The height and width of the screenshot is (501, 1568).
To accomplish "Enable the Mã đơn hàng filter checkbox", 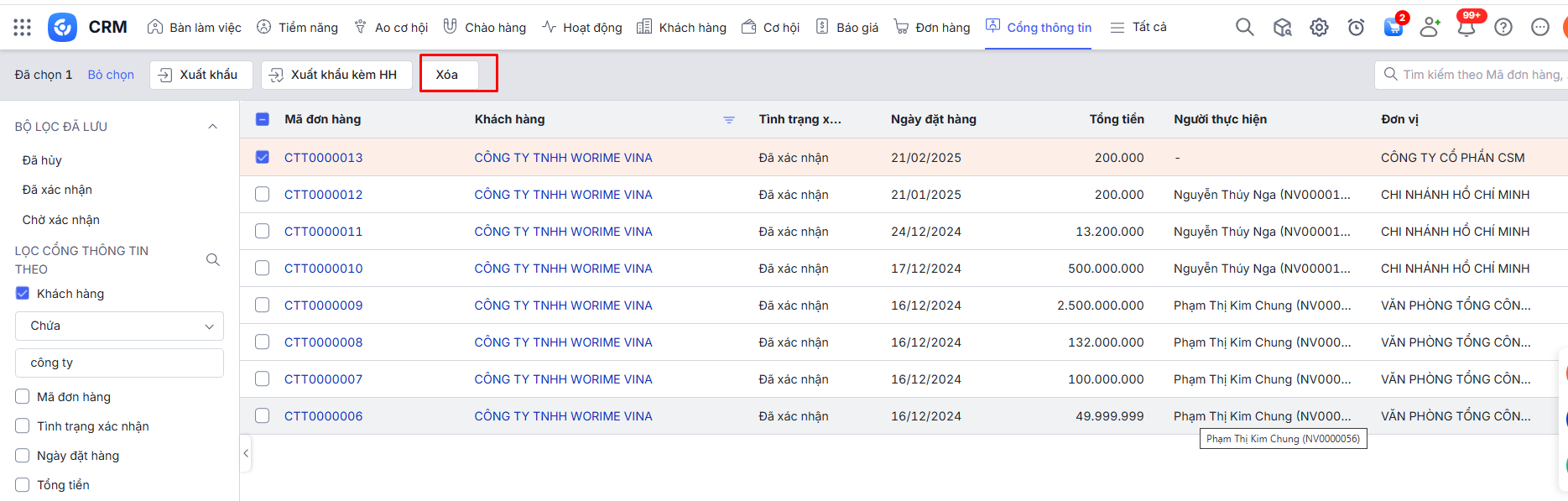I will (x=23, y=397).
